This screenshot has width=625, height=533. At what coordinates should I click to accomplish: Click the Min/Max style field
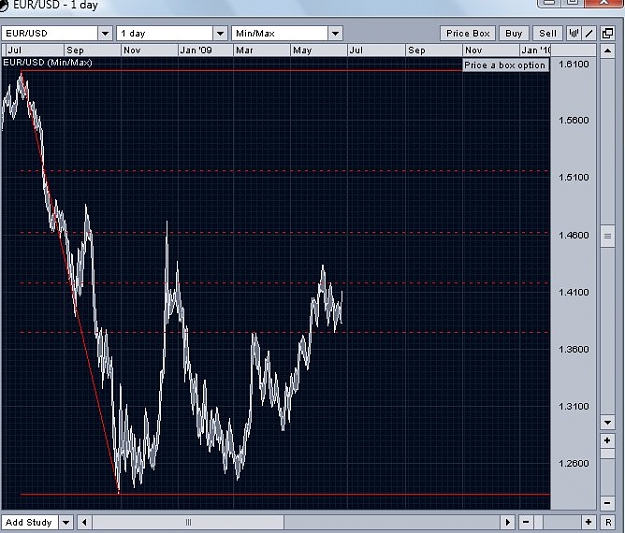pos(280,33)
